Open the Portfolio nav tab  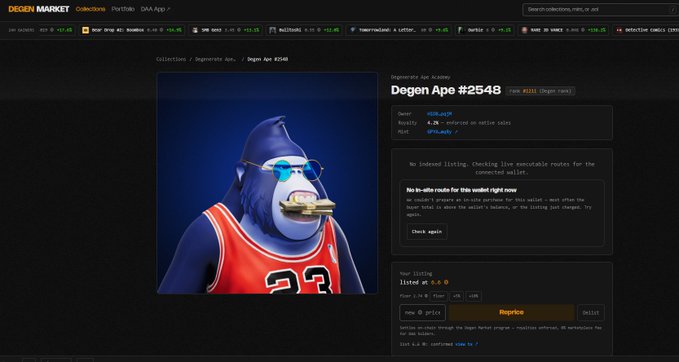coord(123,9)
